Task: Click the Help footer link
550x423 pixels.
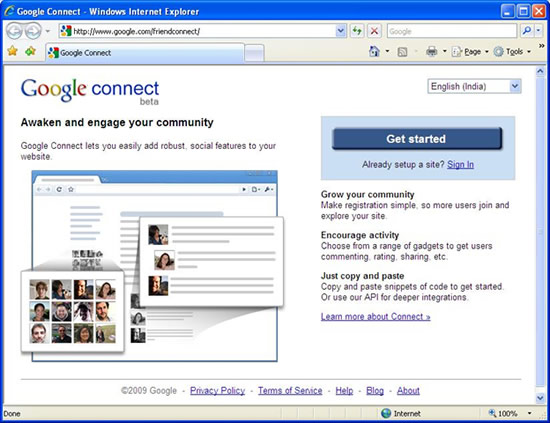Action: pyautogui.click(x=344, y=391)
